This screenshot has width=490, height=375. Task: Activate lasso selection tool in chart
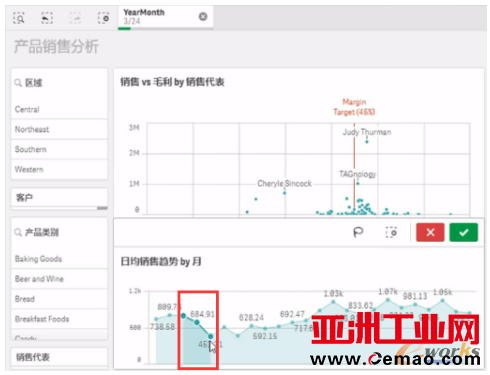[x=358, y=232]
